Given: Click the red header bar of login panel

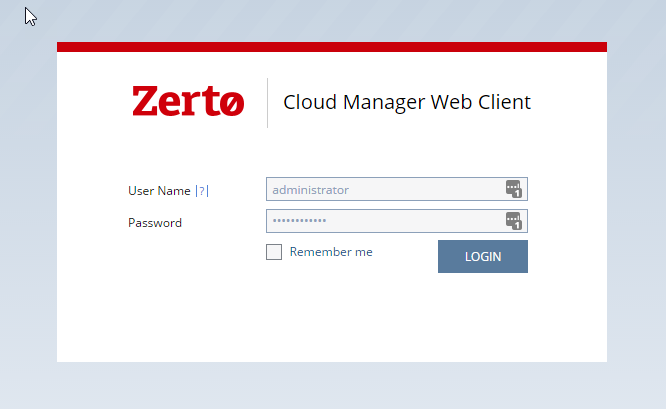Looking at the screenshot, I should point(332,47).
